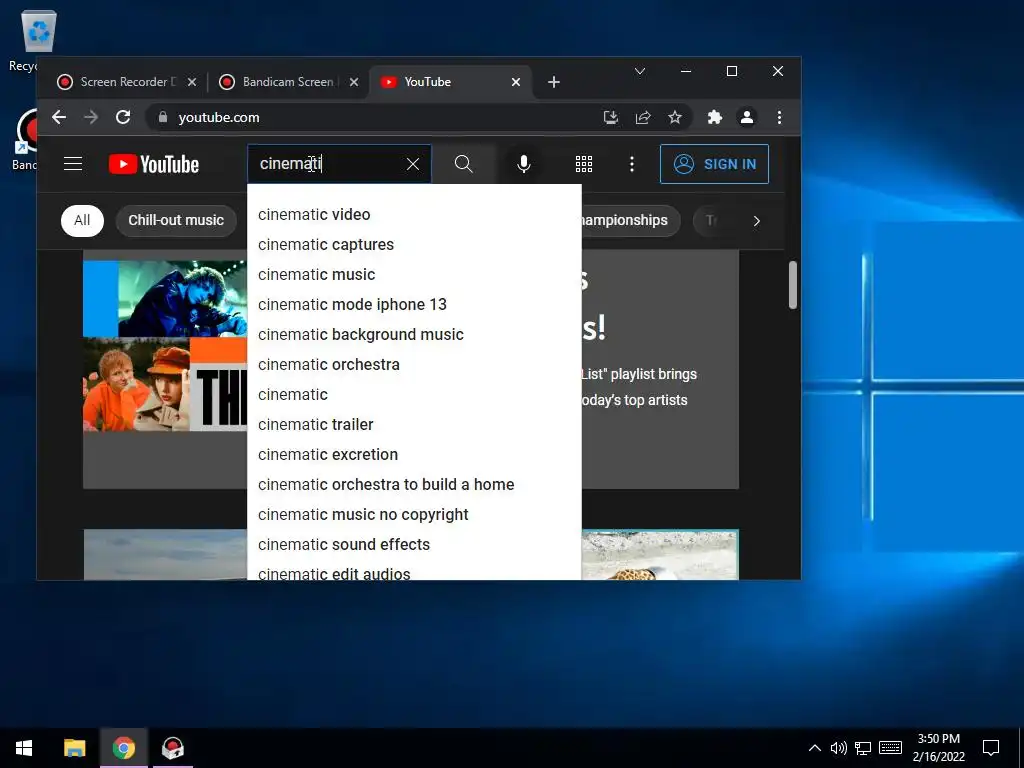The width and height of the screenshot is (1024, 768).
Task: Choose suggestion cinematic mode iphone 13
Action: [x=414, y=305]
